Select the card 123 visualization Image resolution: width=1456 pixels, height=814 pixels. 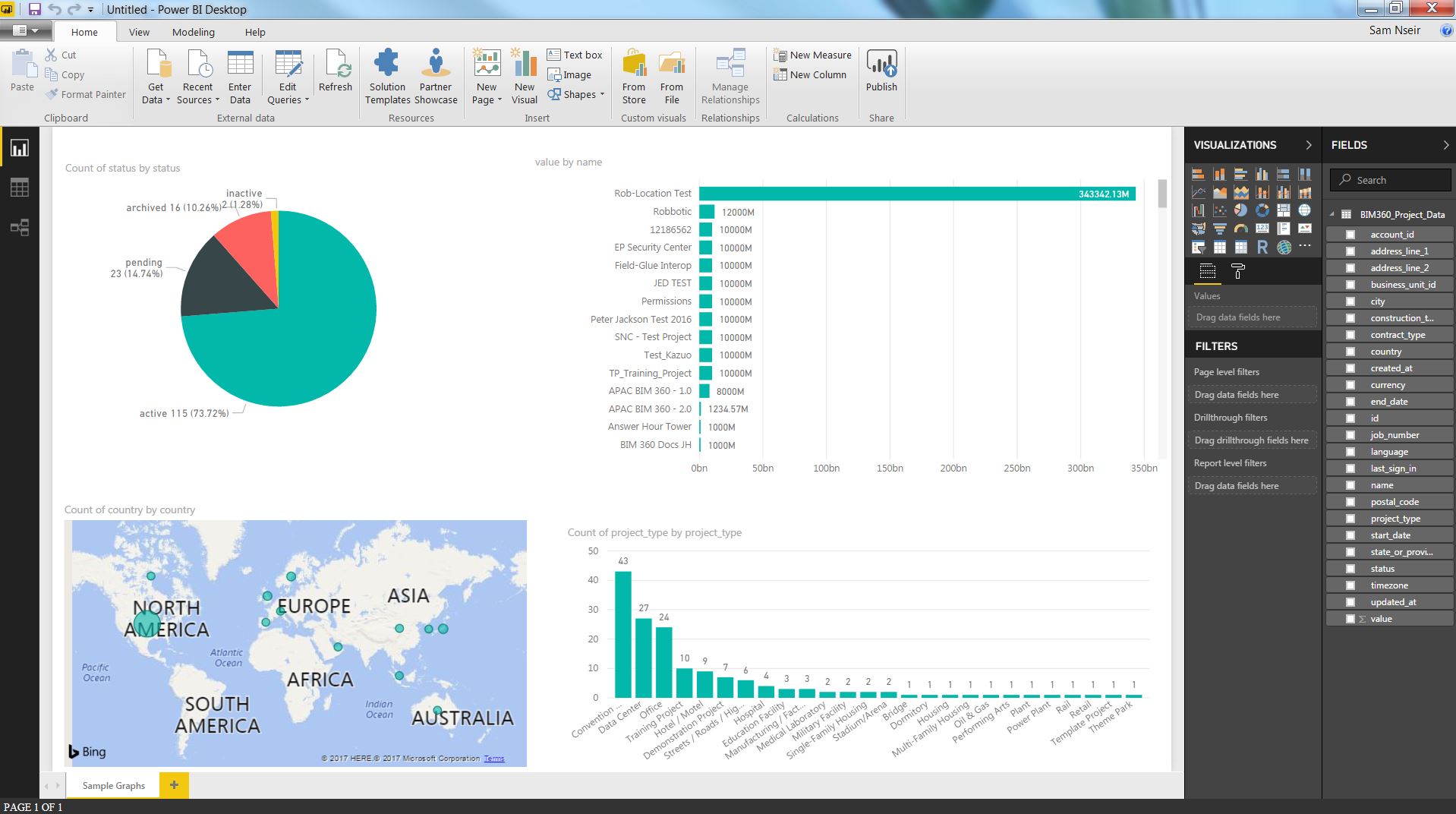1262,229
